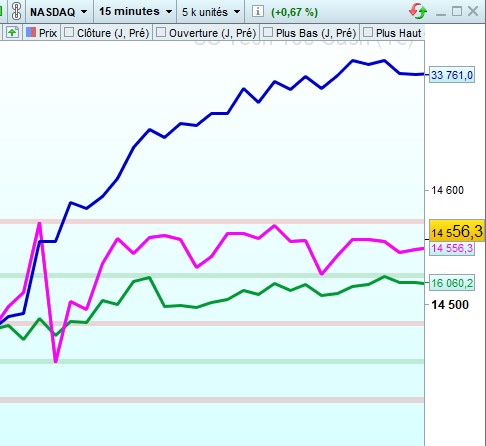
Task: Click the 14 500 axis label
Action: pos(450,305)
